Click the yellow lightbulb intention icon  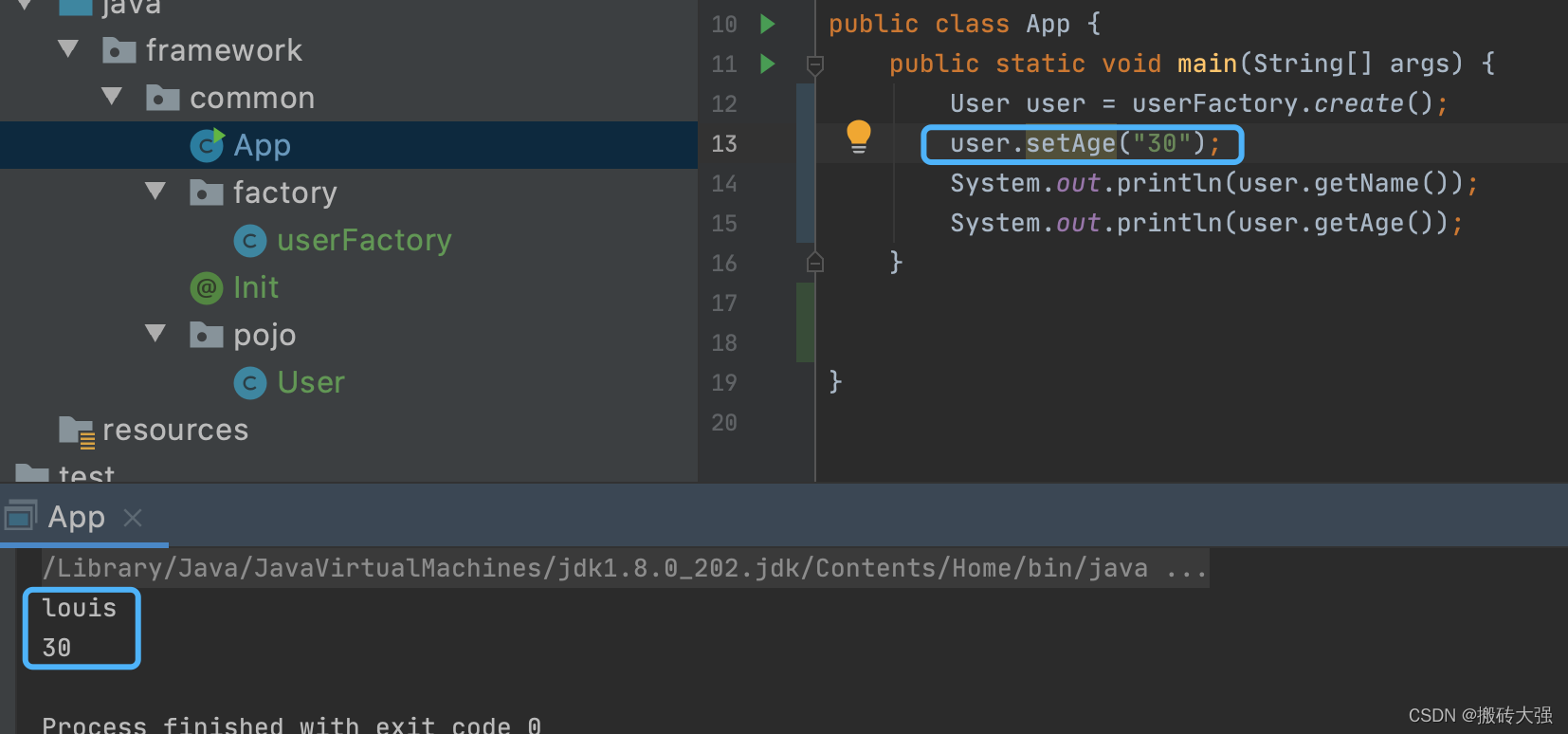pos(859,138)
